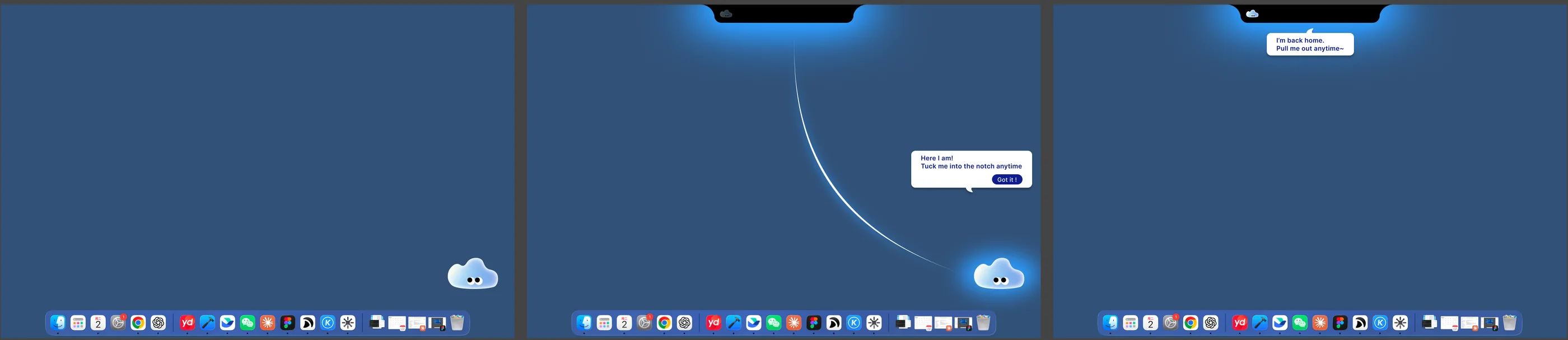Open Calendar in the left panel dock

[98, 322]
